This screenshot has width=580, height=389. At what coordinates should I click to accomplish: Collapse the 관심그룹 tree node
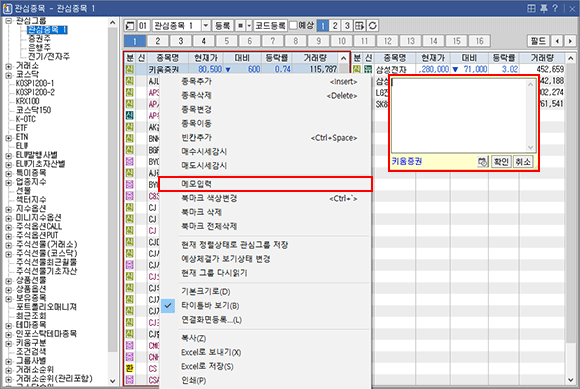coord(9,20)
